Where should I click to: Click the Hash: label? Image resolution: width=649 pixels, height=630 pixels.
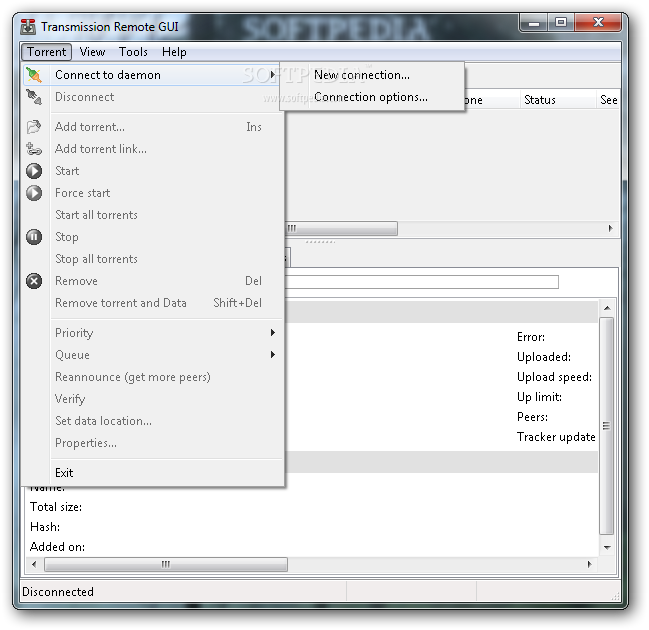[45, 527]
